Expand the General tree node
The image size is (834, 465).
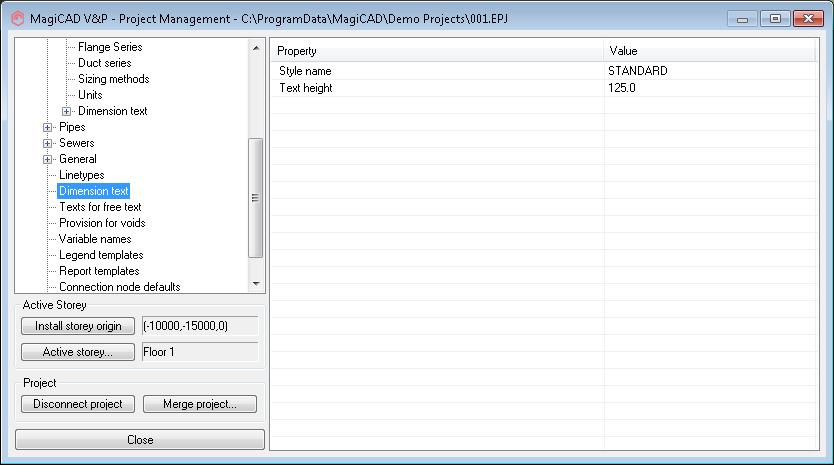[x=47, y=159]
